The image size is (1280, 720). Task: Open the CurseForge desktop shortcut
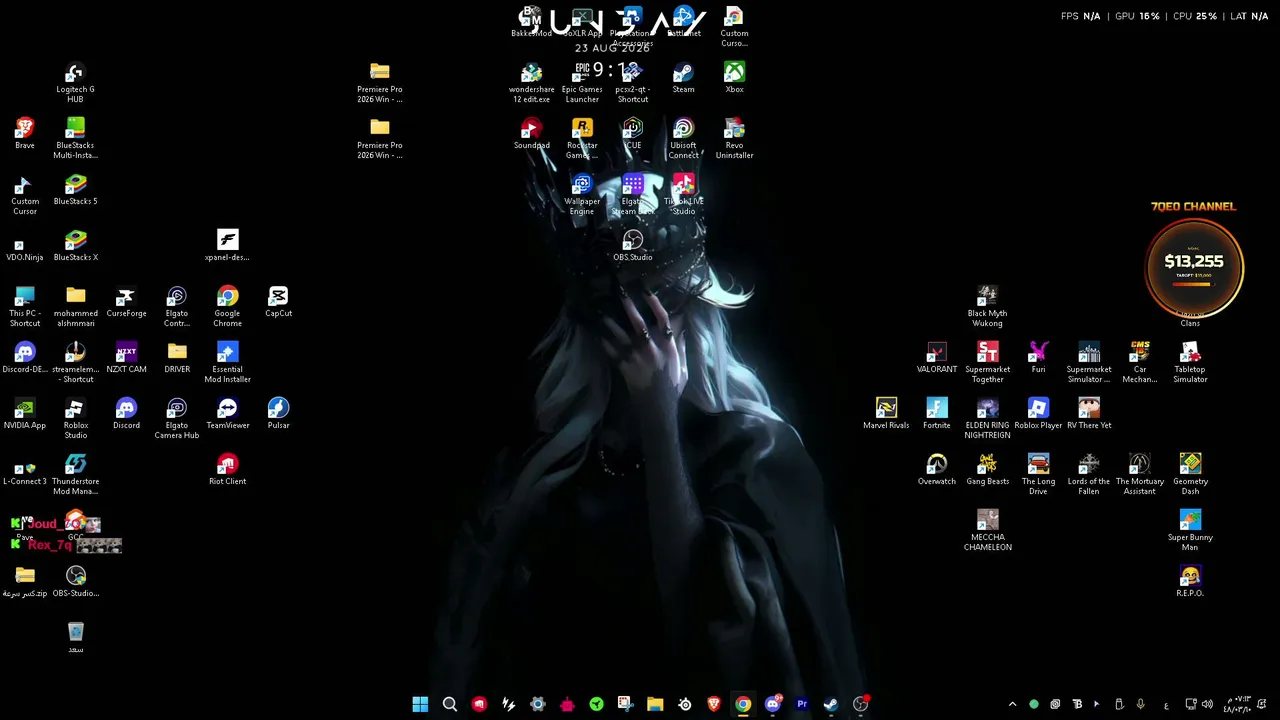(x=126, y=302)
